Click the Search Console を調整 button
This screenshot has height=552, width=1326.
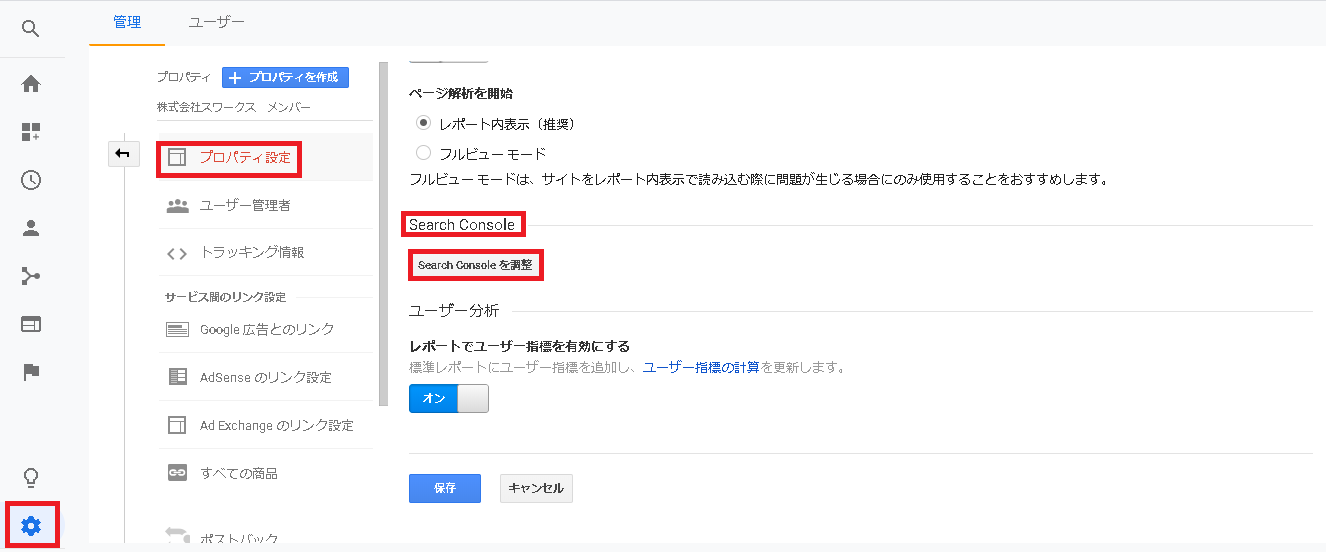[475, 265]
